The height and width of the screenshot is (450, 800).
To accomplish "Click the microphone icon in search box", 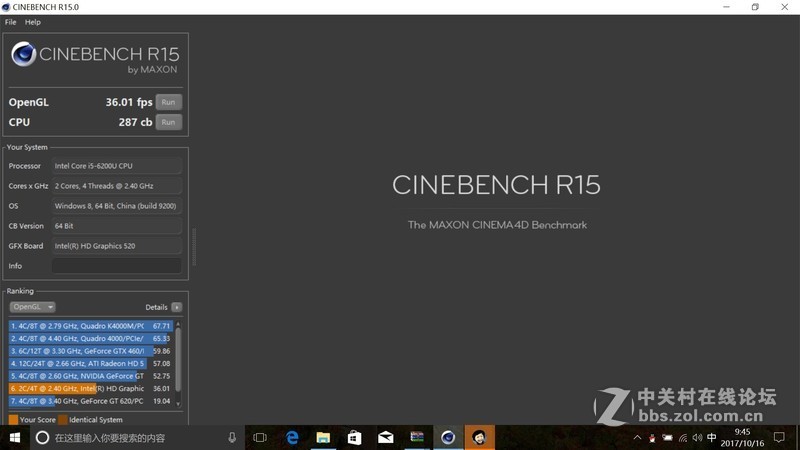I will click(232, 438).
